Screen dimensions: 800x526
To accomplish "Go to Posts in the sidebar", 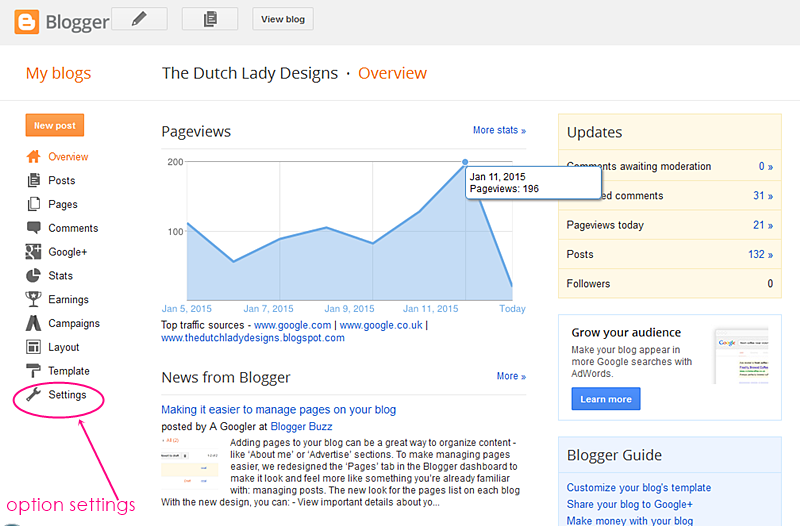I will click(62, 181).
